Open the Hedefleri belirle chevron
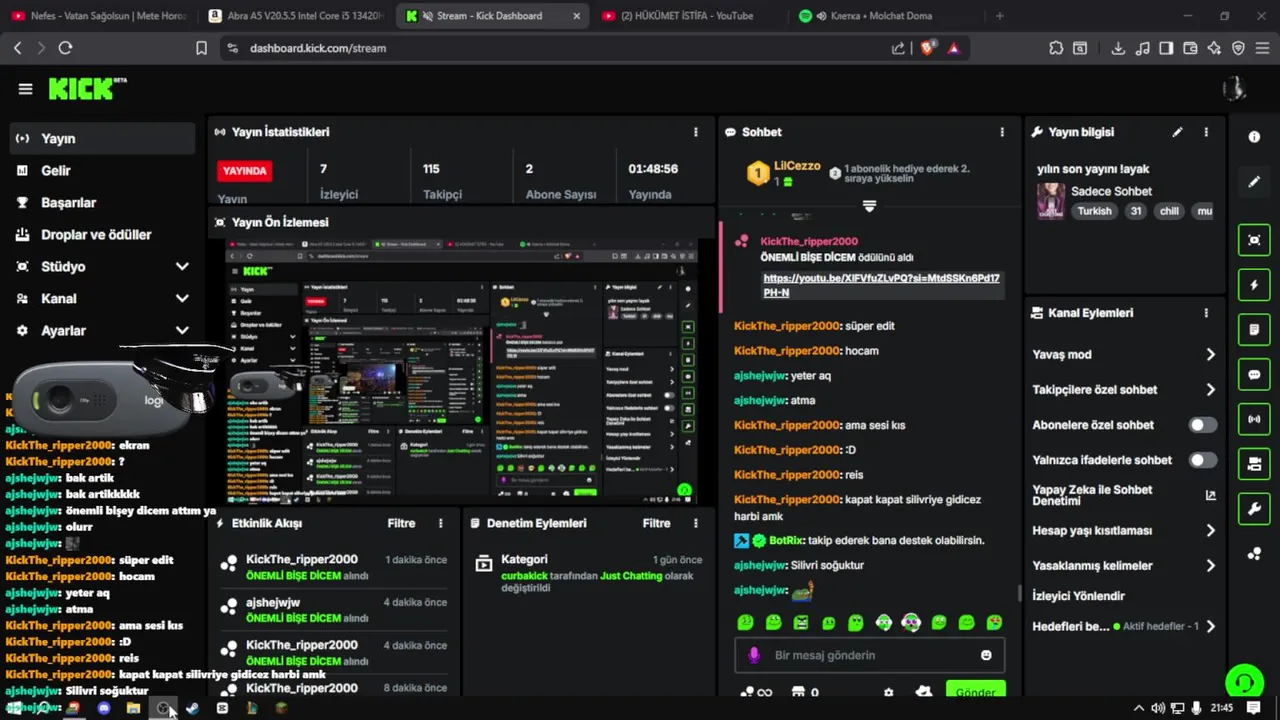Screen dimensions: 1280x720 [1210, 627]
